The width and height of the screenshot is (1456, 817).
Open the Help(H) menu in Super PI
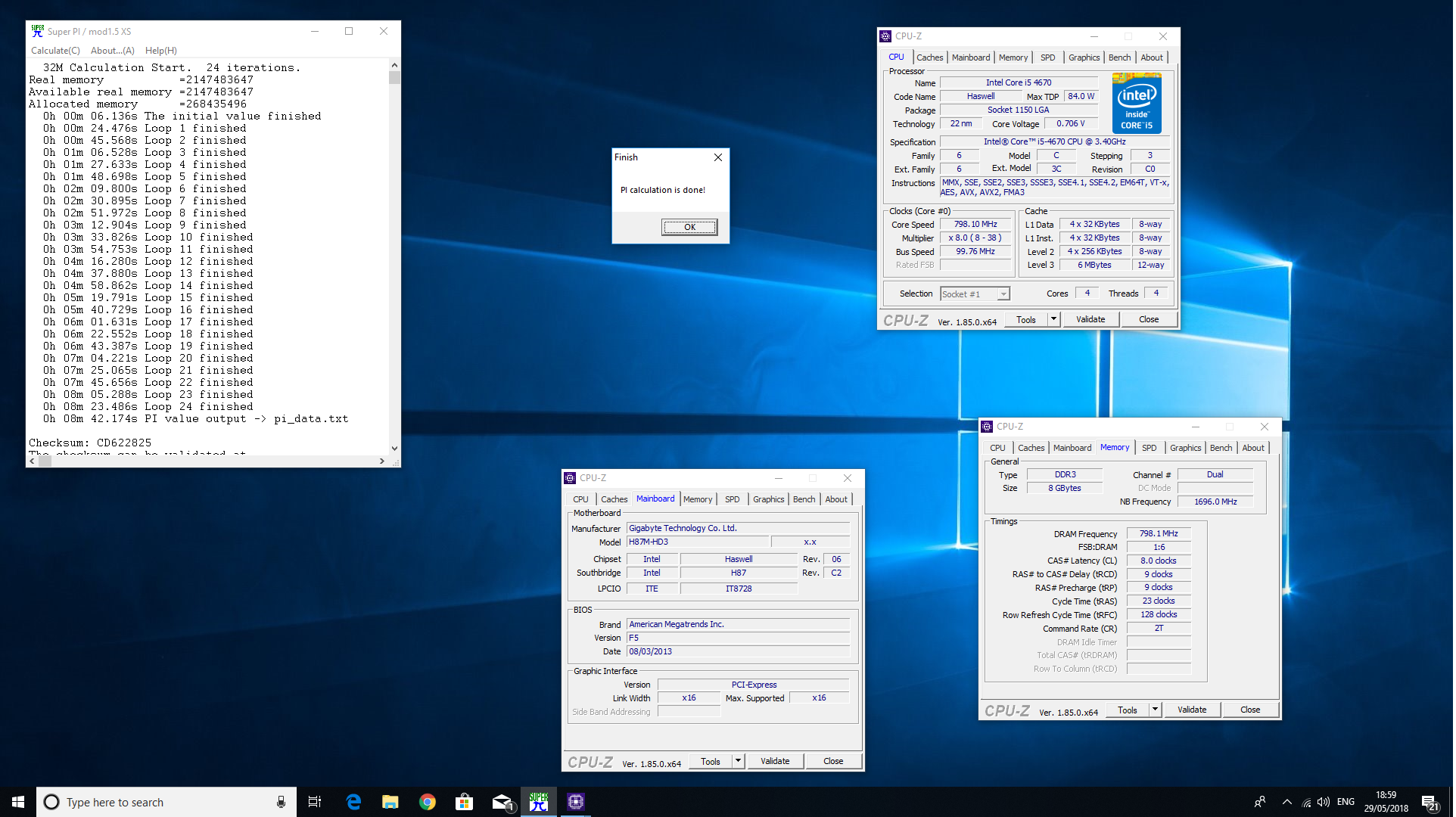point(160,51)
